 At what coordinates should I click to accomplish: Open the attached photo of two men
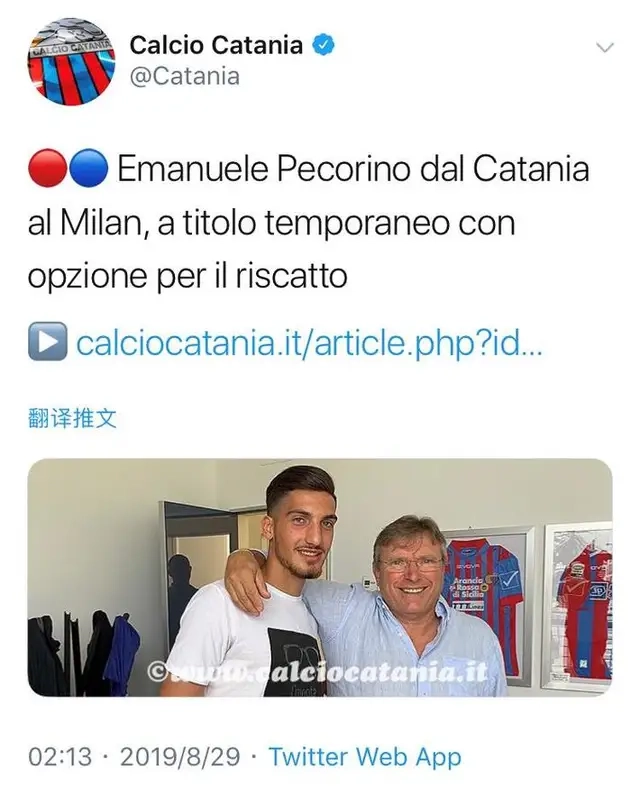click(320, 577)
